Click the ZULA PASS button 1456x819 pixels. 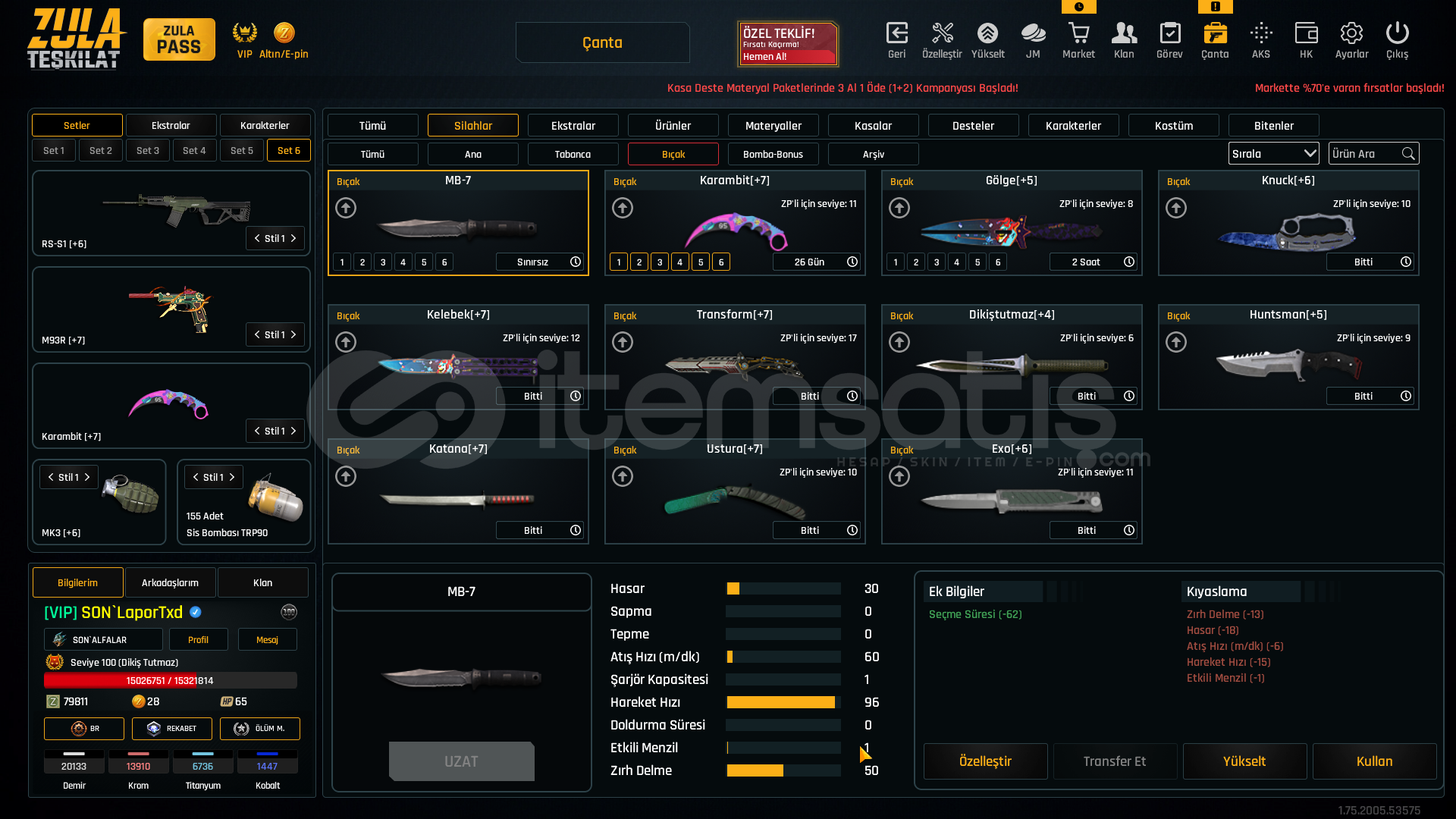click(x=179, y=39)
